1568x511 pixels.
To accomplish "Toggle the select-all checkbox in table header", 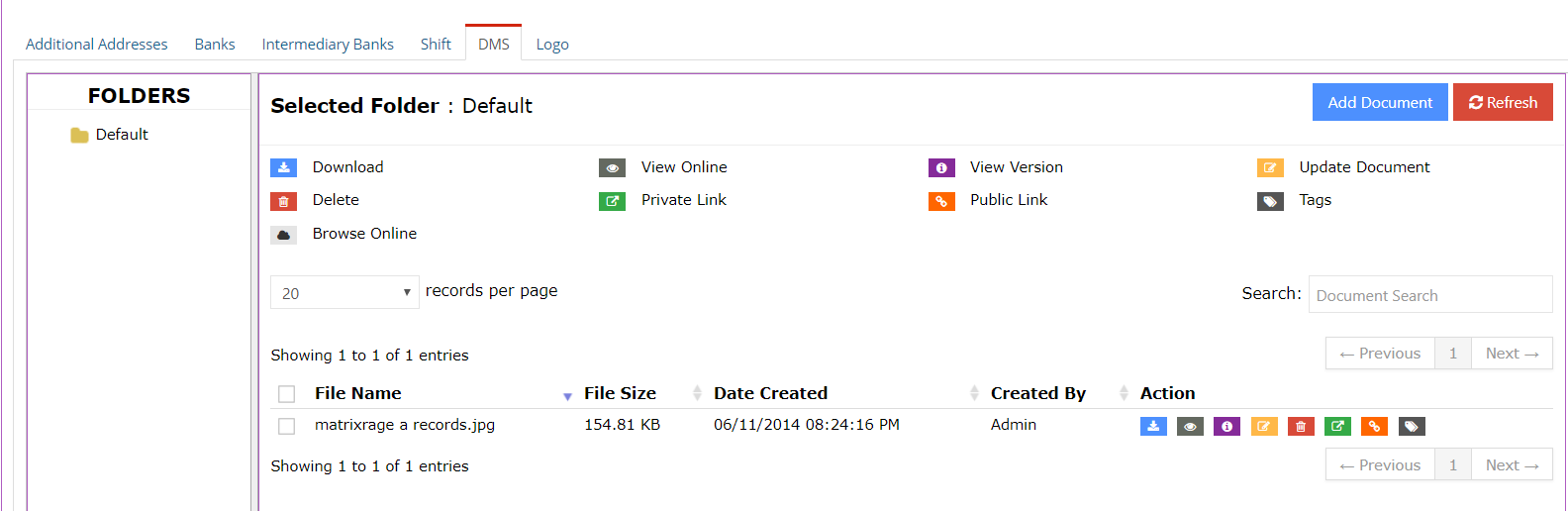I will click(x=287, y=394).
